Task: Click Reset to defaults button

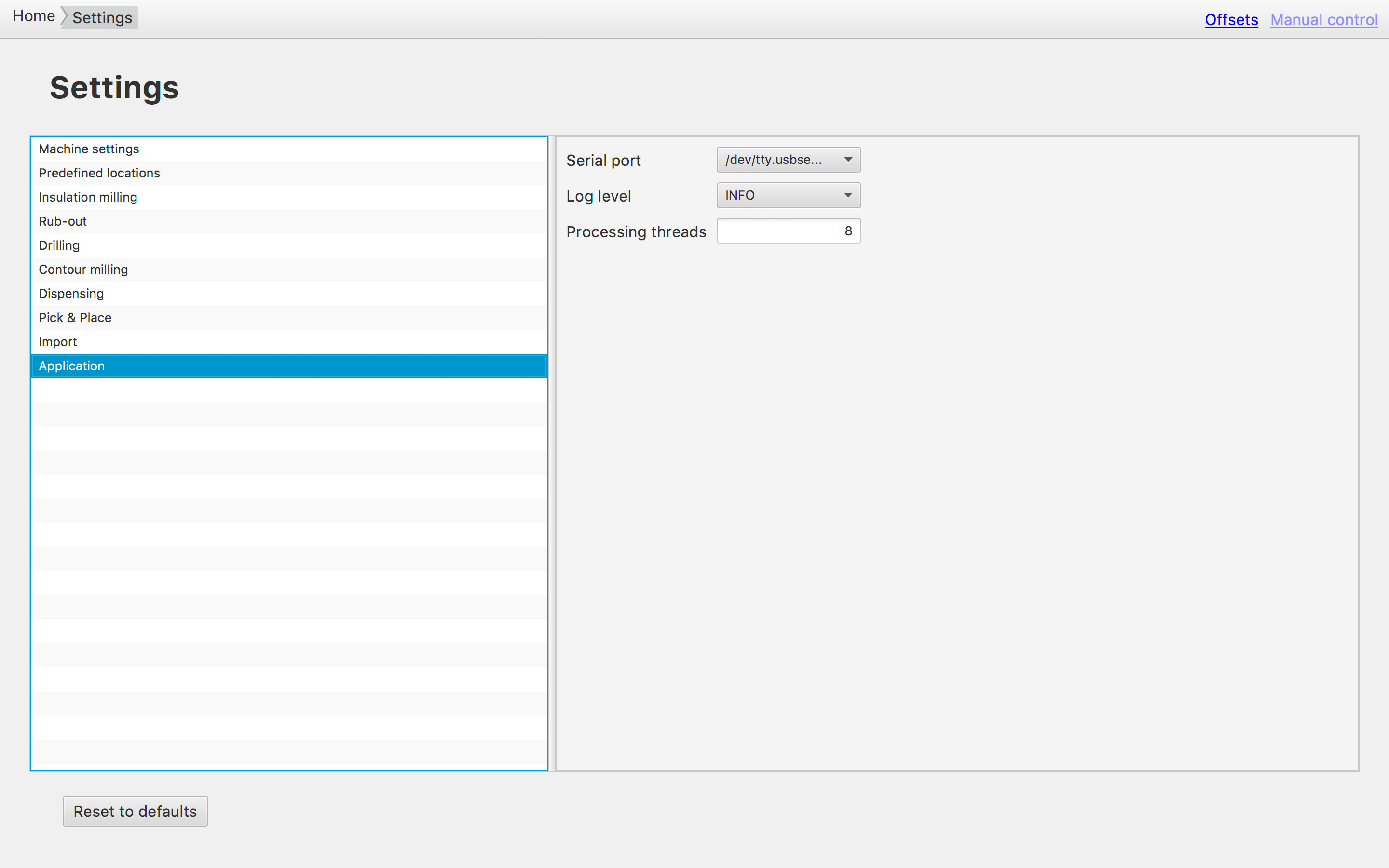Action: [x=136, y=811]
